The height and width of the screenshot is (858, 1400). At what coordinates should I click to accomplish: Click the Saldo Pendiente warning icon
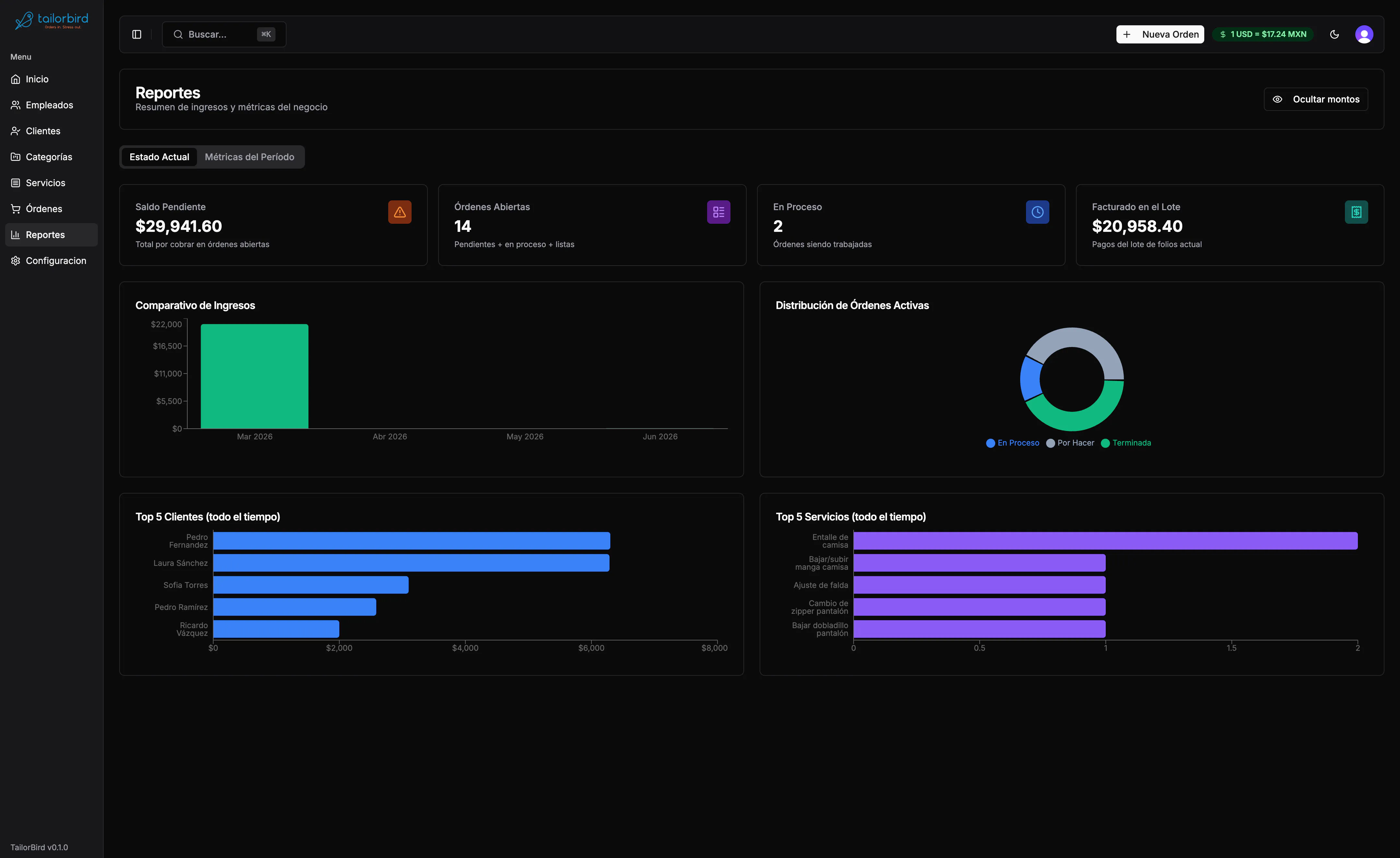(x=400, y=212)
